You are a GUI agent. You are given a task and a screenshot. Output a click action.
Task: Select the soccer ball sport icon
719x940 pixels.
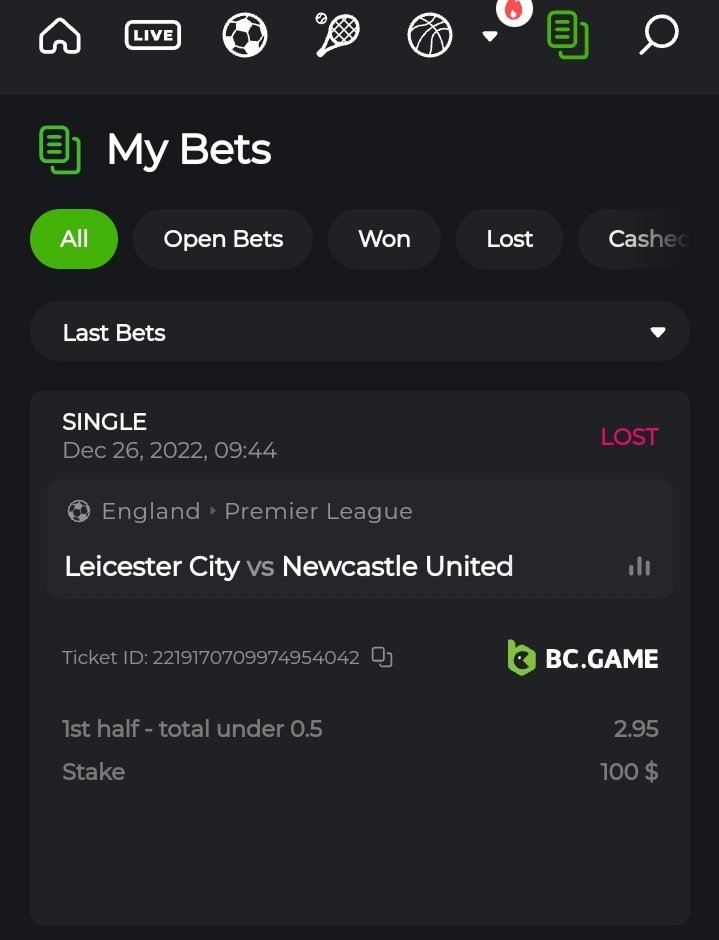[245, 36]
